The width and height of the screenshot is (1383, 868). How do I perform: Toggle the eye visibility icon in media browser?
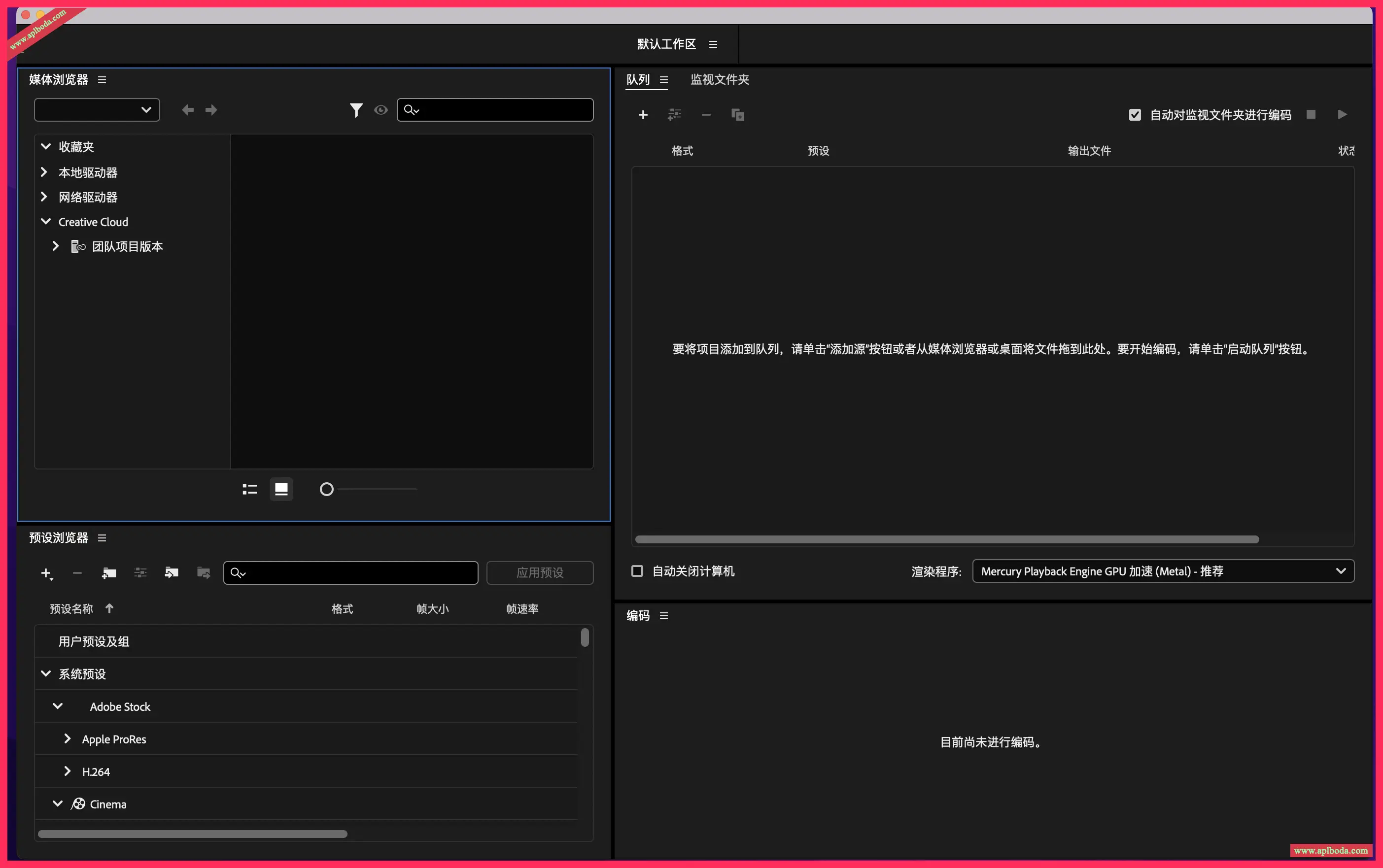(x=381, y=110)
